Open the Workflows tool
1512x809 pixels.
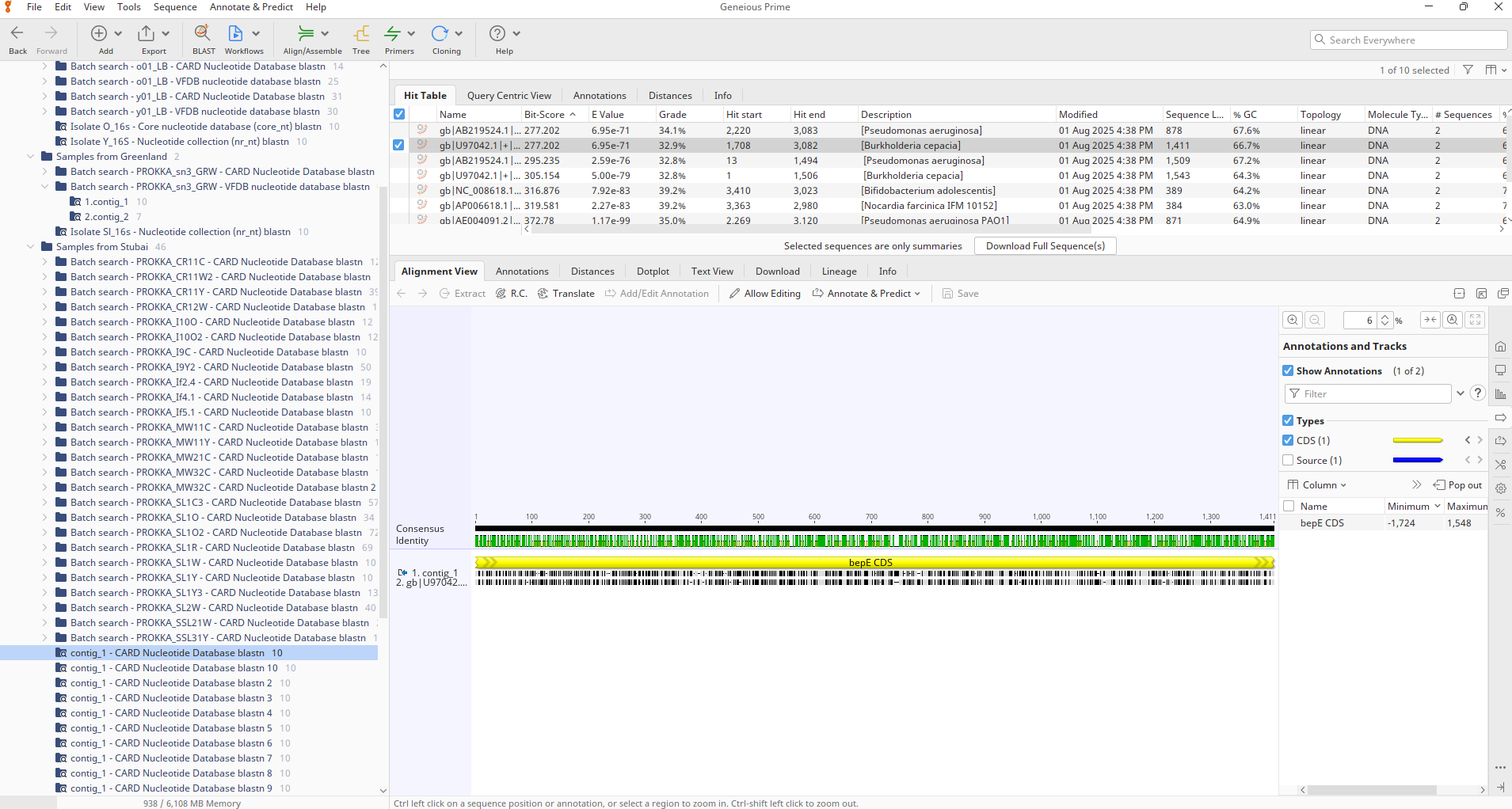point(236,33)
